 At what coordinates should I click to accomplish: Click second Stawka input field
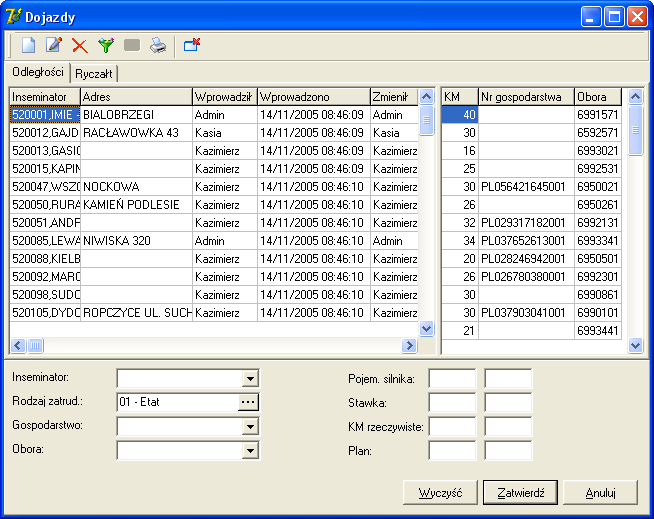[x=508, y=403]
